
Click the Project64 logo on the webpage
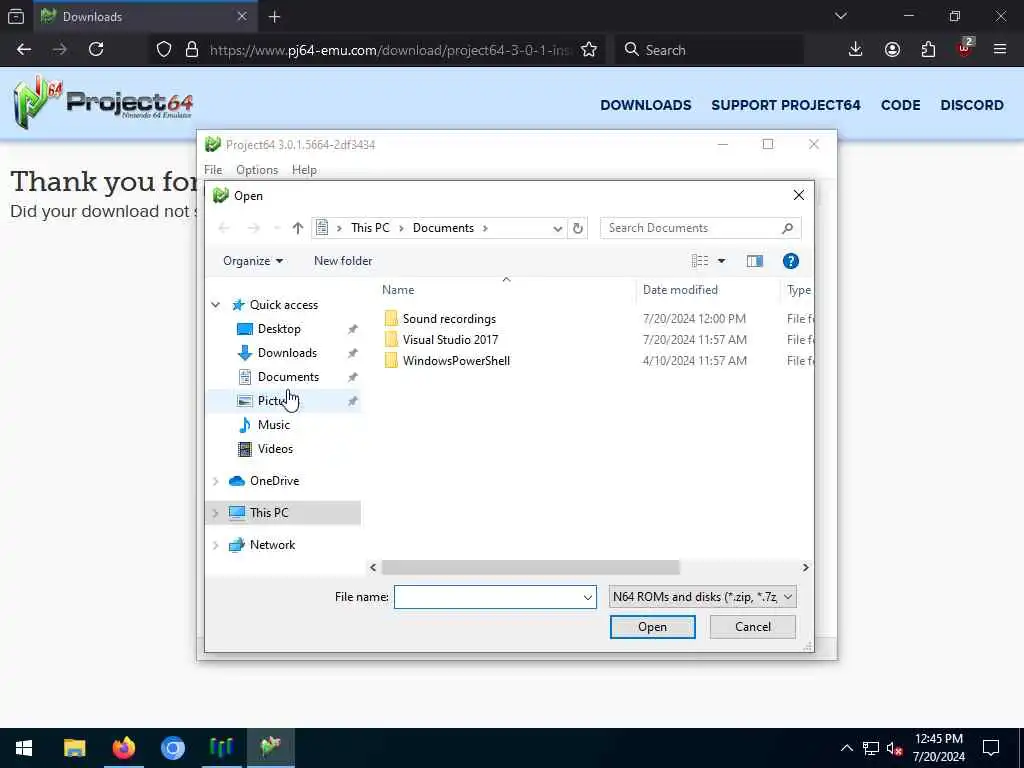tap(103, 103)
